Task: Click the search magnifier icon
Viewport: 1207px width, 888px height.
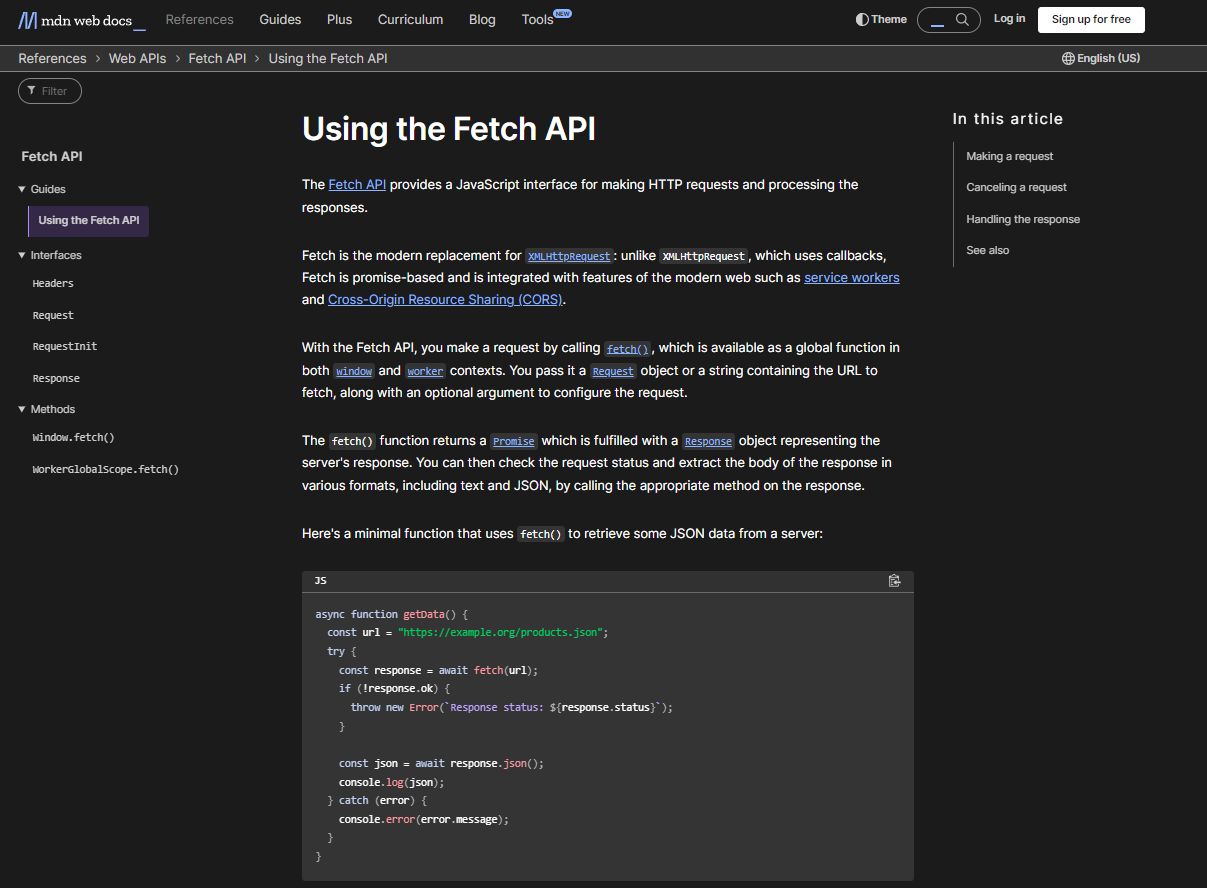Action: point(962,19)
